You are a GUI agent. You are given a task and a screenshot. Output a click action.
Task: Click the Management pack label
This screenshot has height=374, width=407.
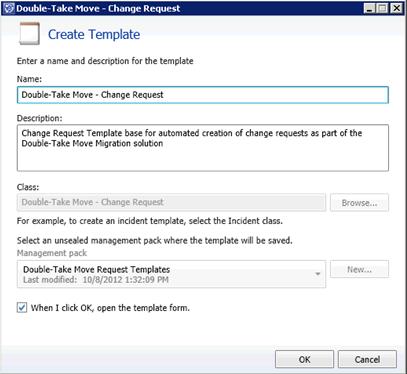point(52,253)
